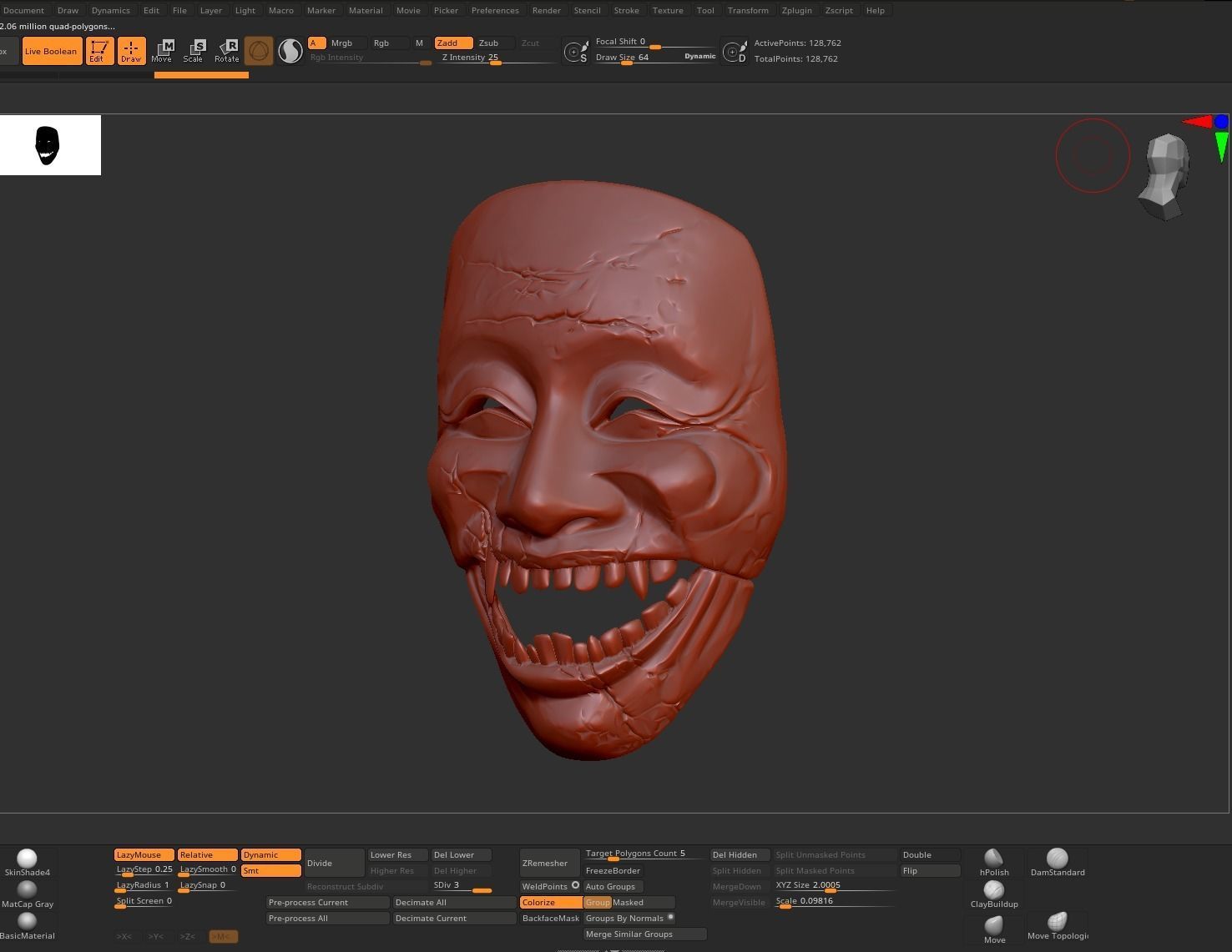Screen dimensions: 1232x952
Task: Open the Document menu
Action: 23,10
